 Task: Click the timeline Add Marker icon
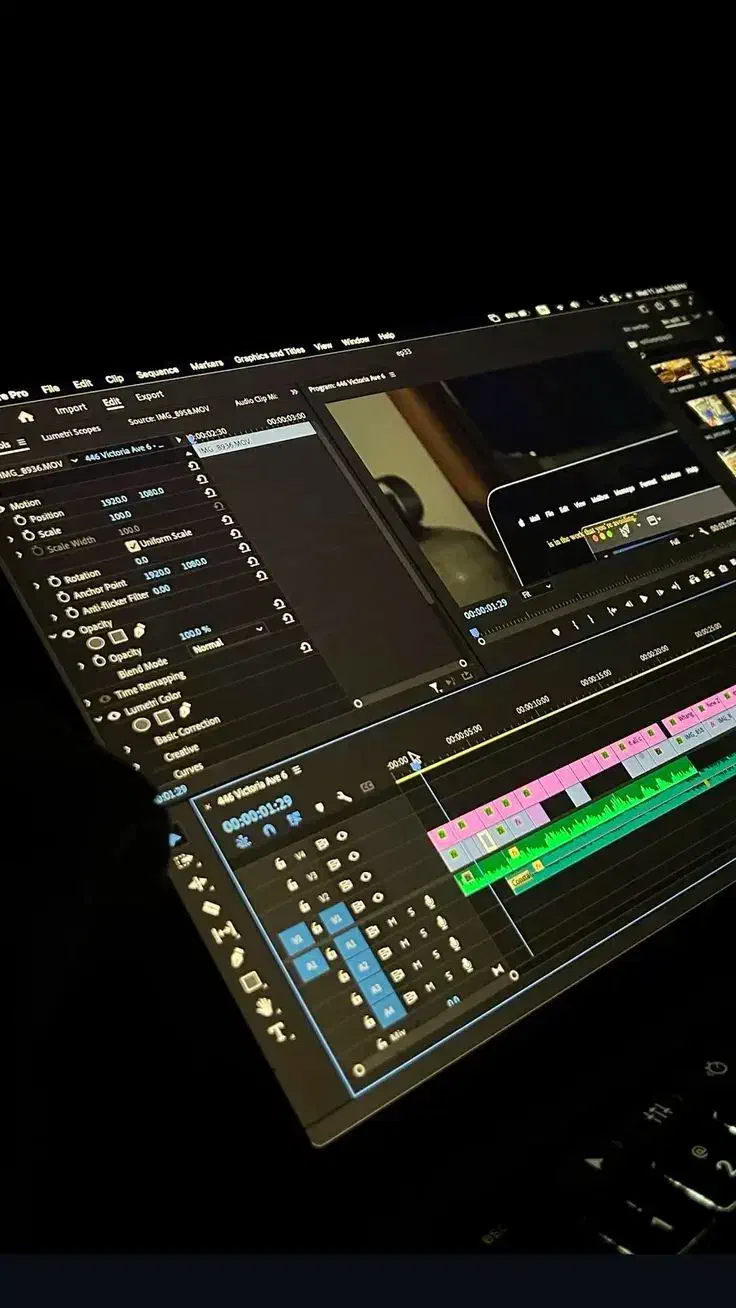[x=319, y=806]
